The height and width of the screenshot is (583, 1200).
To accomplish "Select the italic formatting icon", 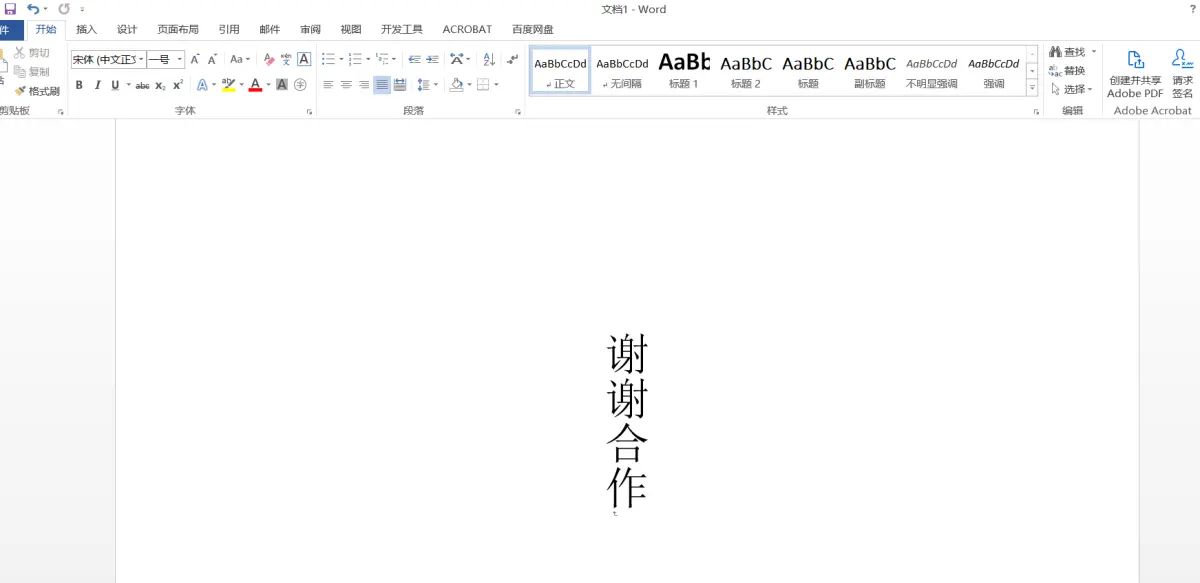I will click(x=98, y=84).
